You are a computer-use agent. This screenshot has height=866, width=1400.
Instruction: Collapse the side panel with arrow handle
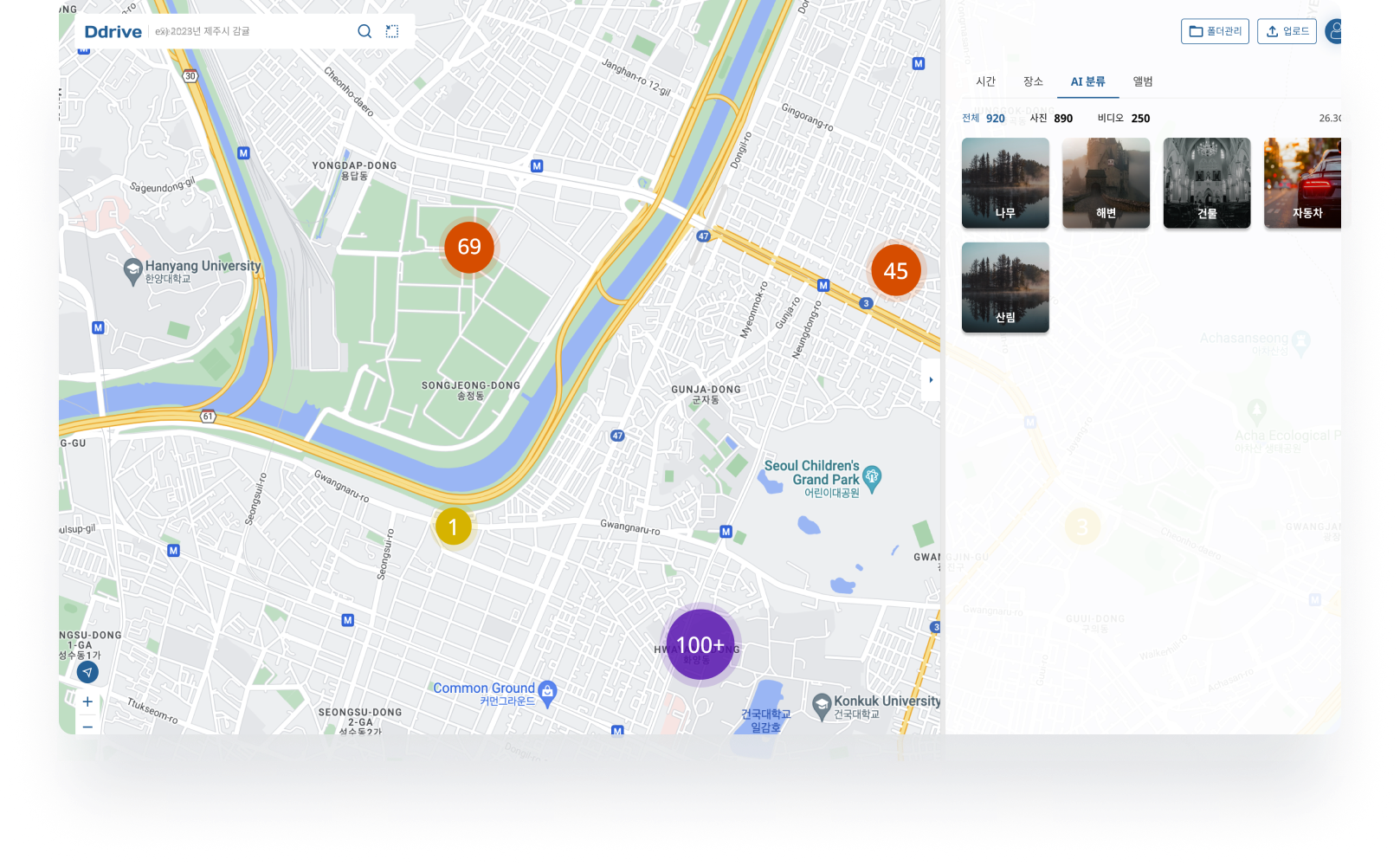pyautogui.click(x=931, y=379)
